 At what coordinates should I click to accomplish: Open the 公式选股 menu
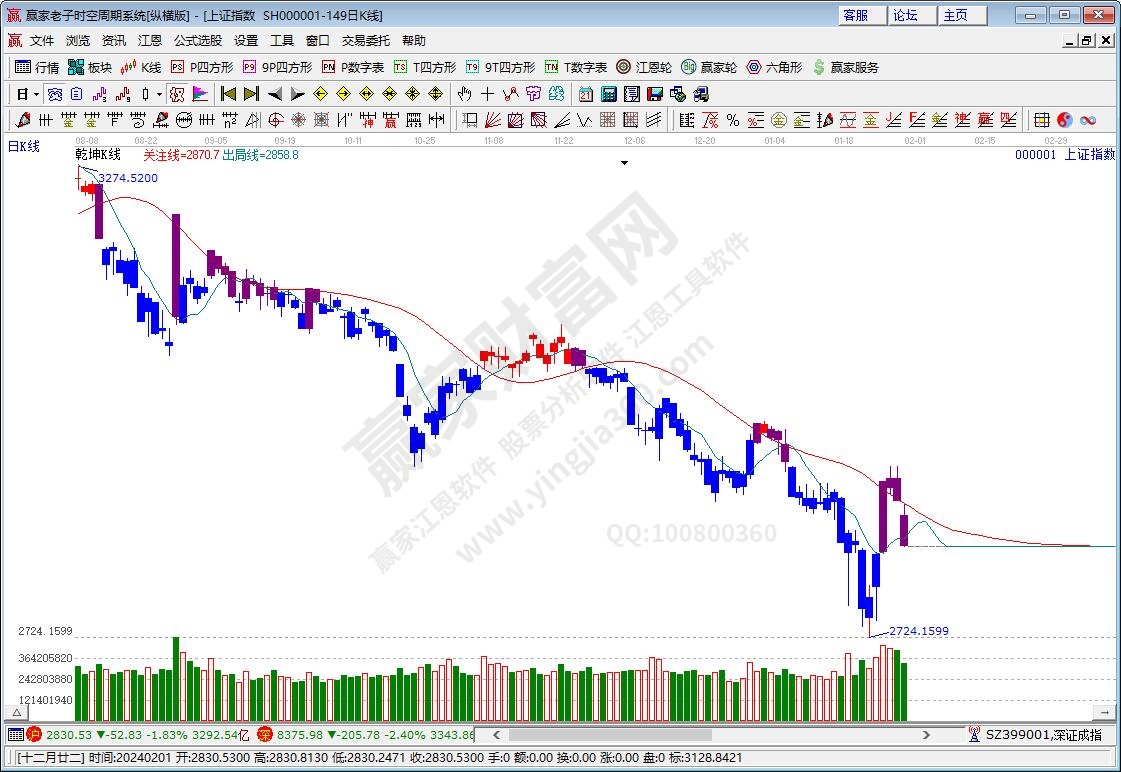[x=197, y=41]
